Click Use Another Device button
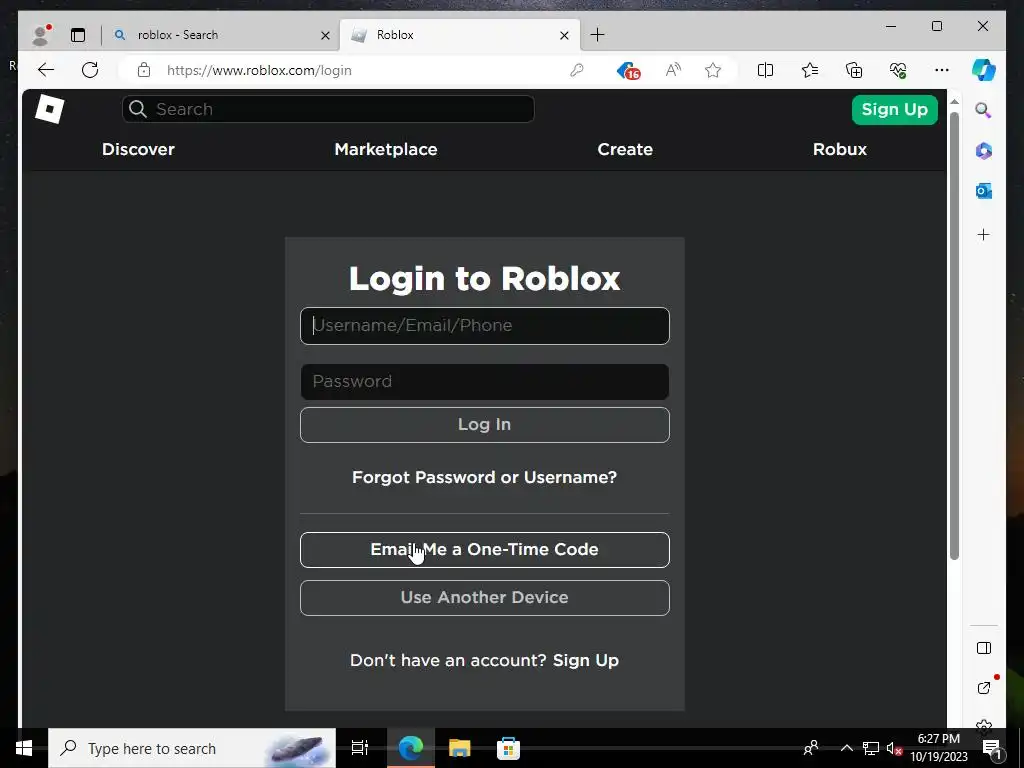1024x768 pixels. 485,598
